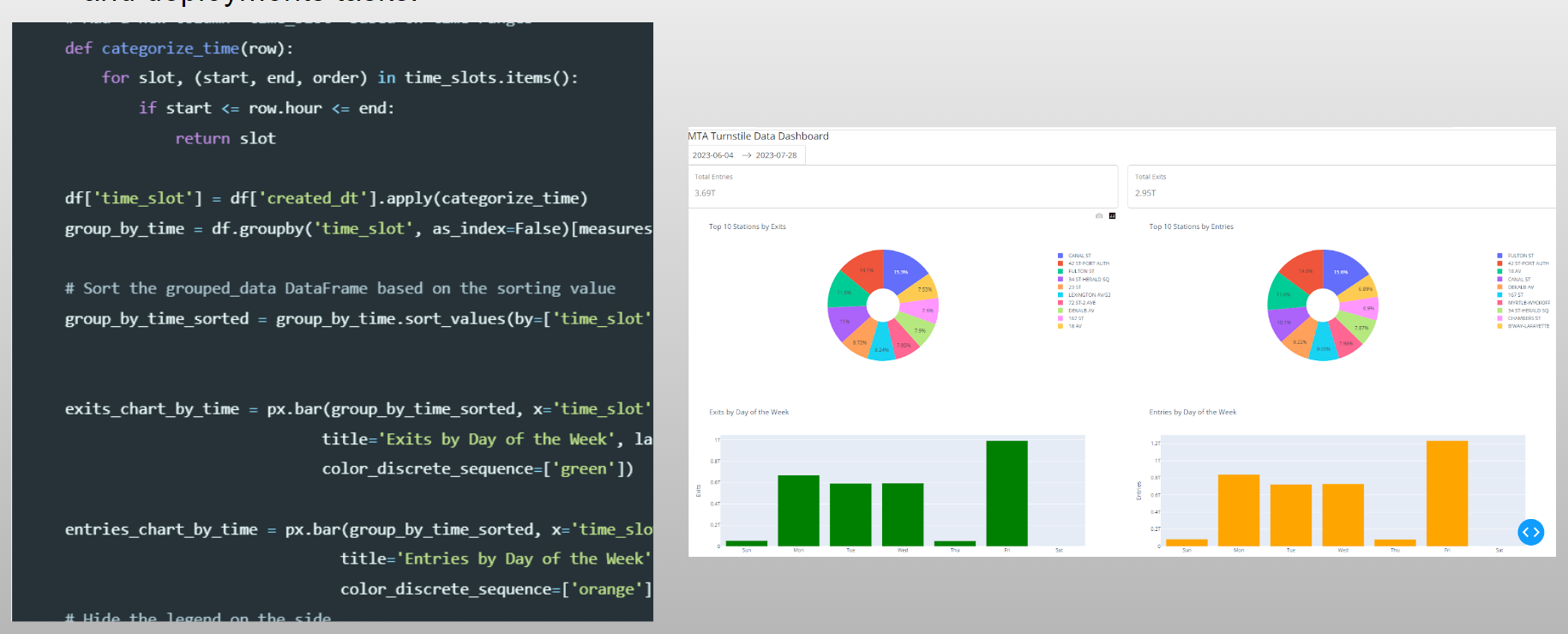Click the green Mon bar in Exits chart
Image resolution: width=1568 pixels, height=634 pixels.
tap(798, 510)
